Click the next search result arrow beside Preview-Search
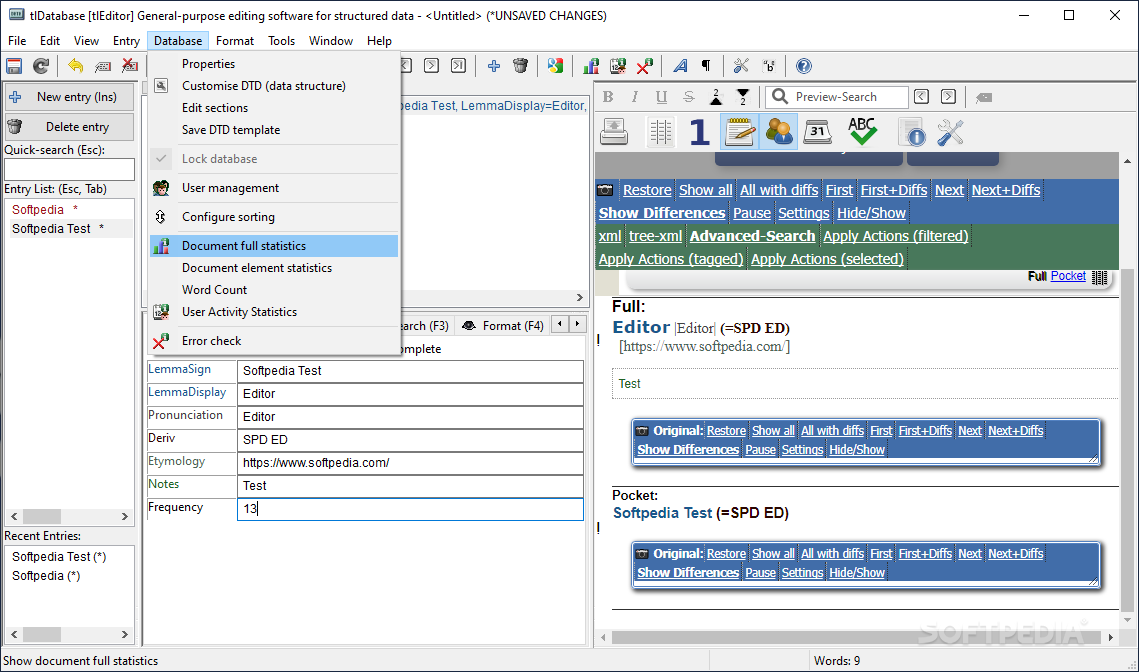The image size is (1139, 672). 948,97
